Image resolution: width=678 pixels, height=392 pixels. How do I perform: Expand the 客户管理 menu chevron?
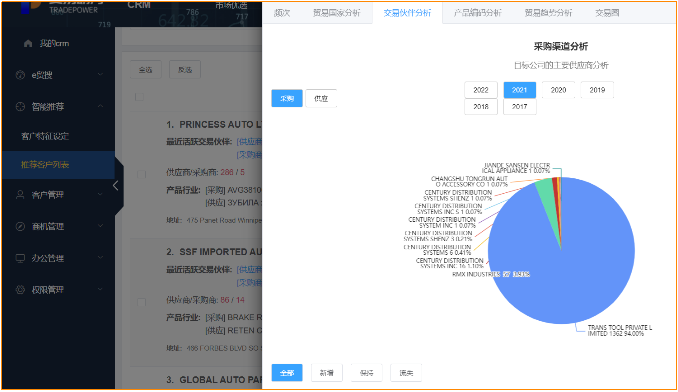point(100,194)
